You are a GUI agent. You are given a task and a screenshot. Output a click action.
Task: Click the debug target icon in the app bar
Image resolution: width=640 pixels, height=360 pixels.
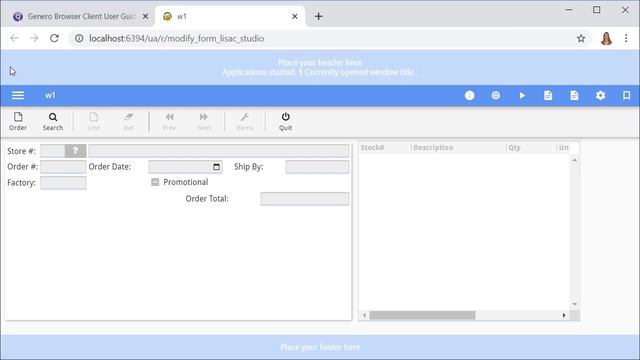(x=496, y=96)
